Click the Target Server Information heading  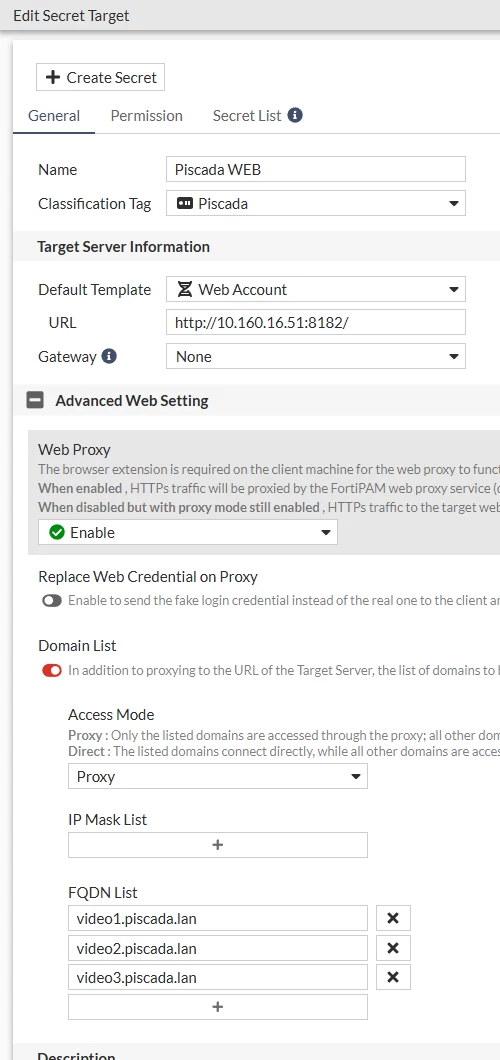124,246
